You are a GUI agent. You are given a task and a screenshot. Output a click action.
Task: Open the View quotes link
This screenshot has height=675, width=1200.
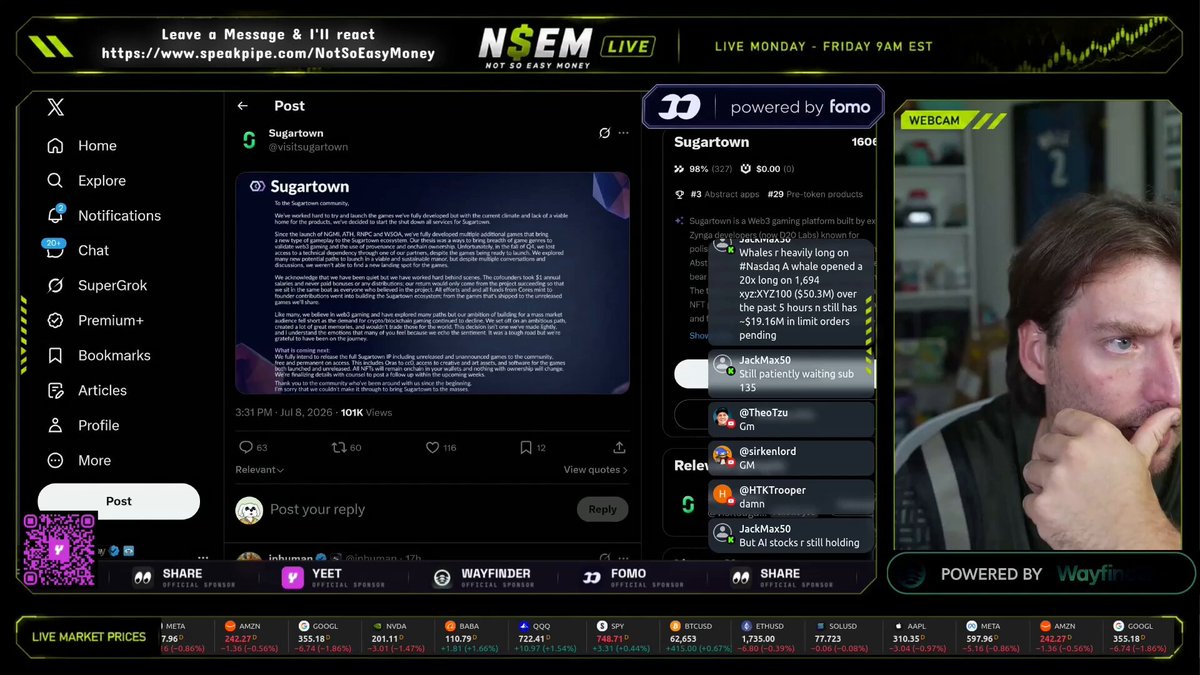coord(595,470)
